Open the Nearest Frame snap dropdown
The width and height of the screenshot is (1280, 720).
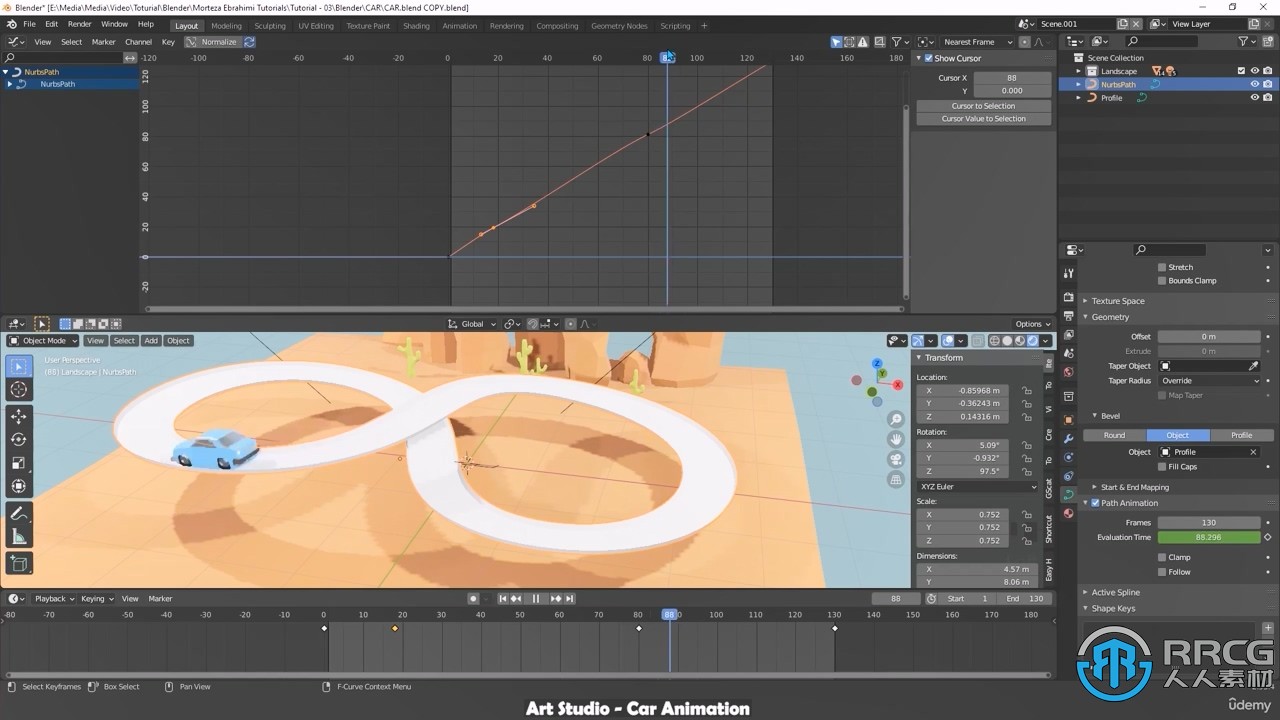pyautogui.click(x=978, y=42)
